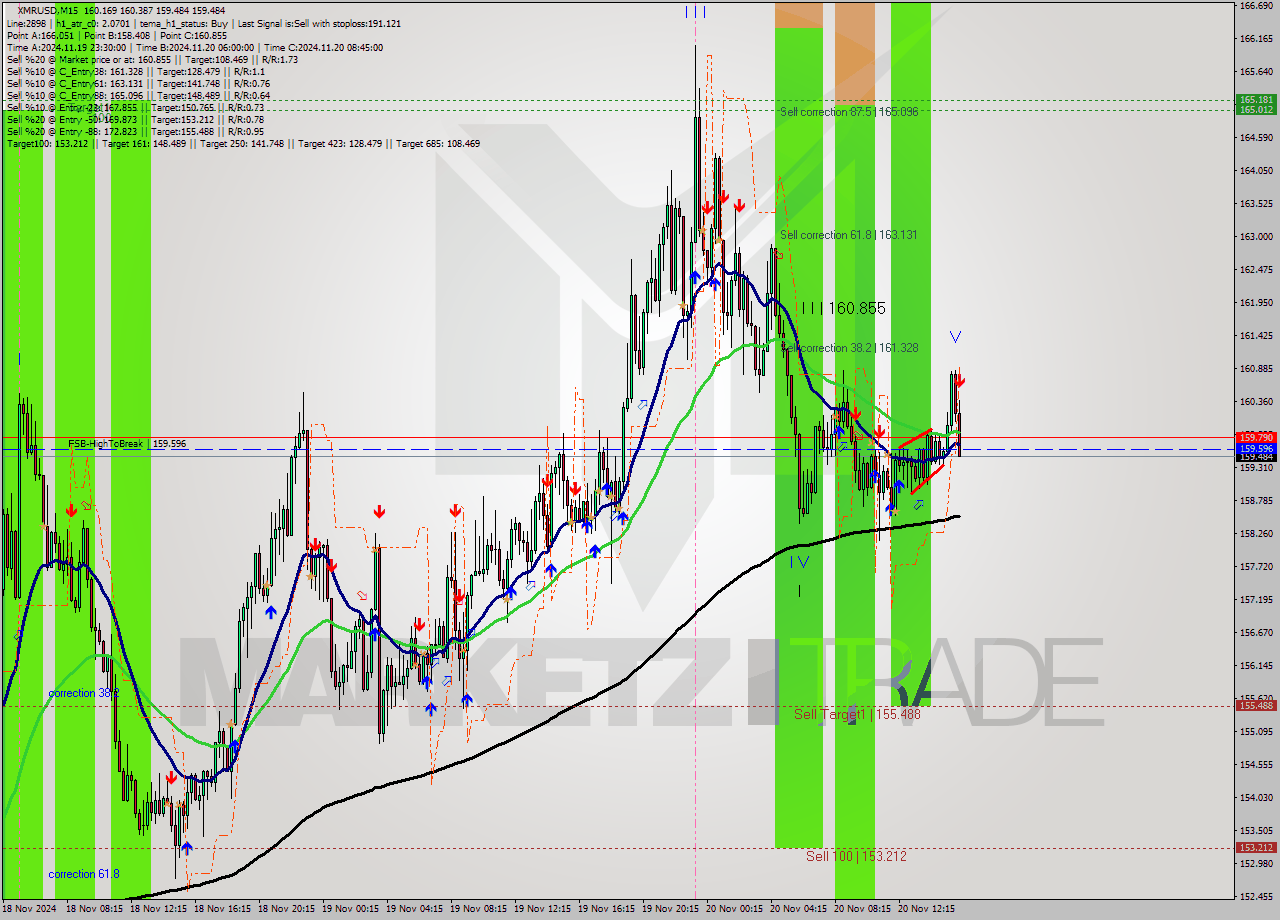Click the 166.690 price axis value
This screenshot has width=1280, height=920.
tap(1256, 6)
